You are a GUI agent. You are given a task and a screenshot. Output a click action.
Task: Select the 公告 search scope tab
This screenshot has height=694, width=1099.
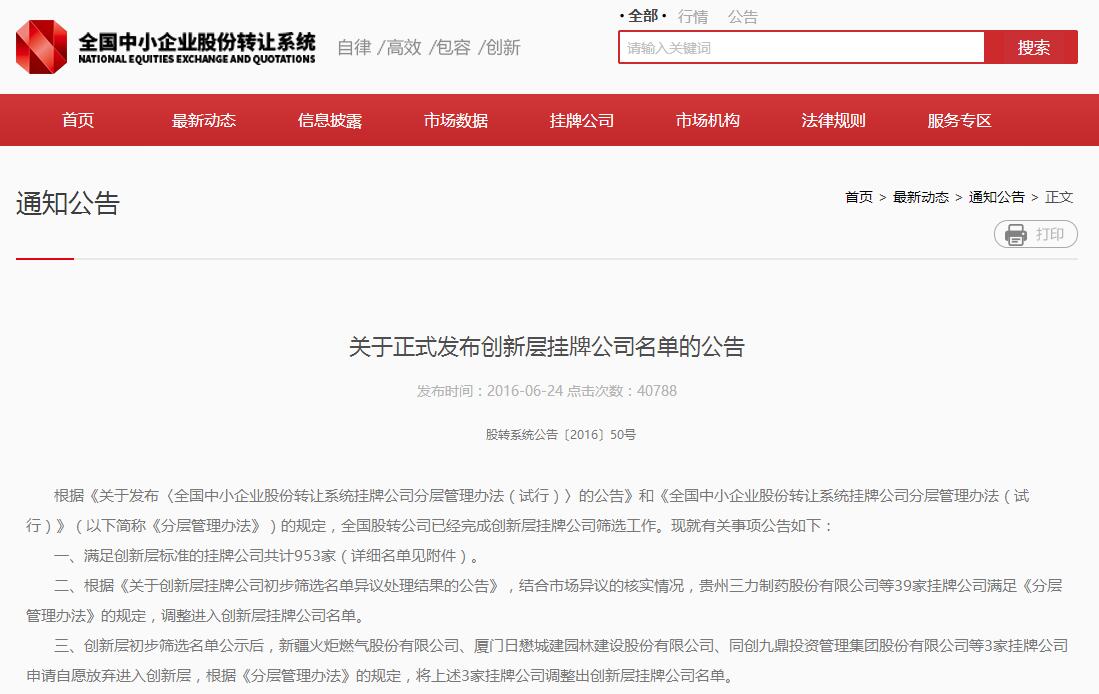tap(743, 17)
